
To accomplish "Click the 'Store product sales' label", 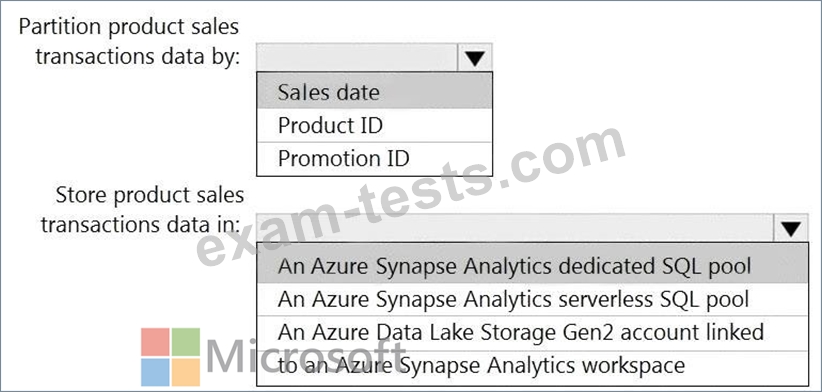I will pos(150,195).
